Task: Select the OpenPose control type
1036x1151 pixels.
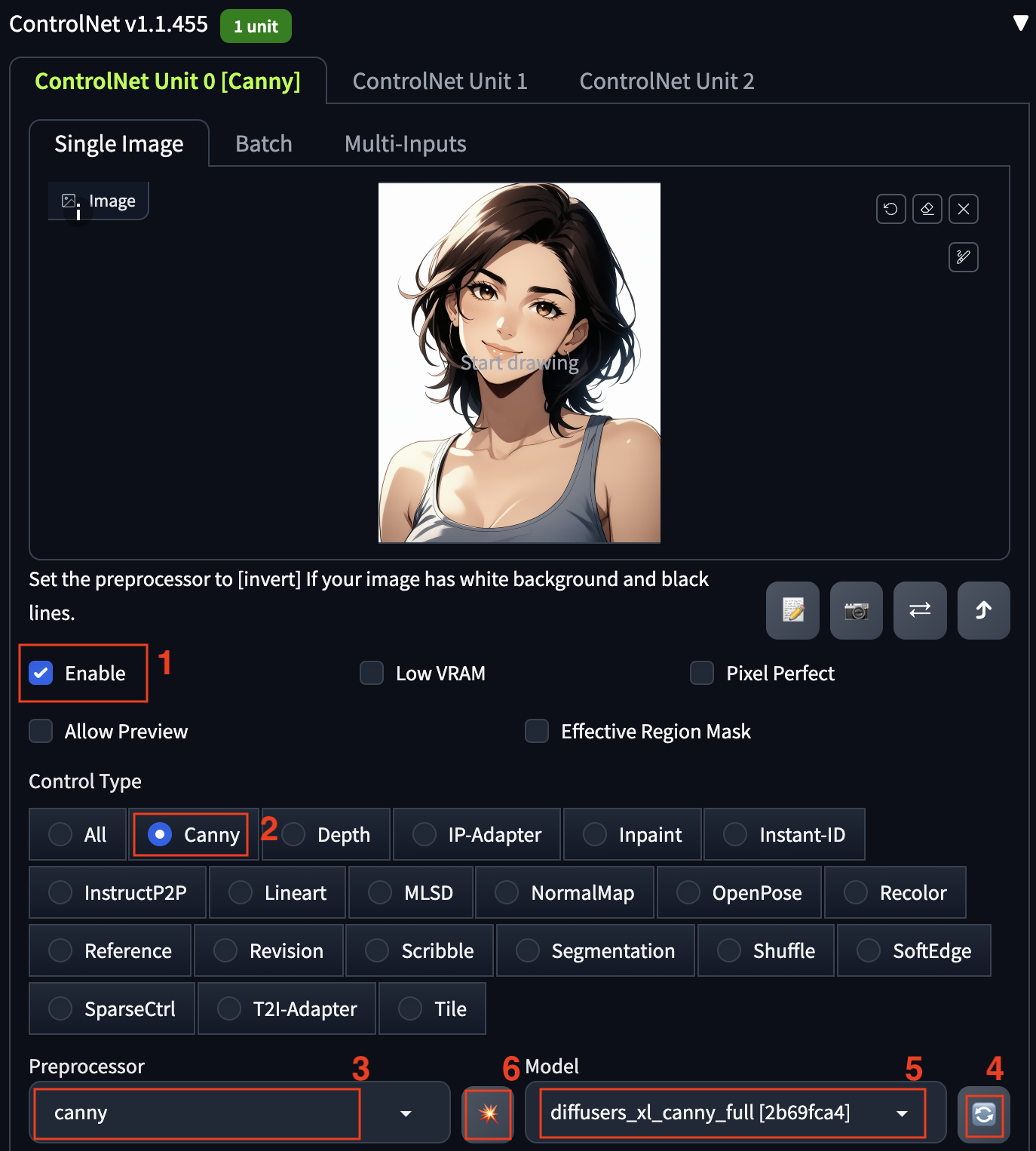Action: click(x=740, y=892)
